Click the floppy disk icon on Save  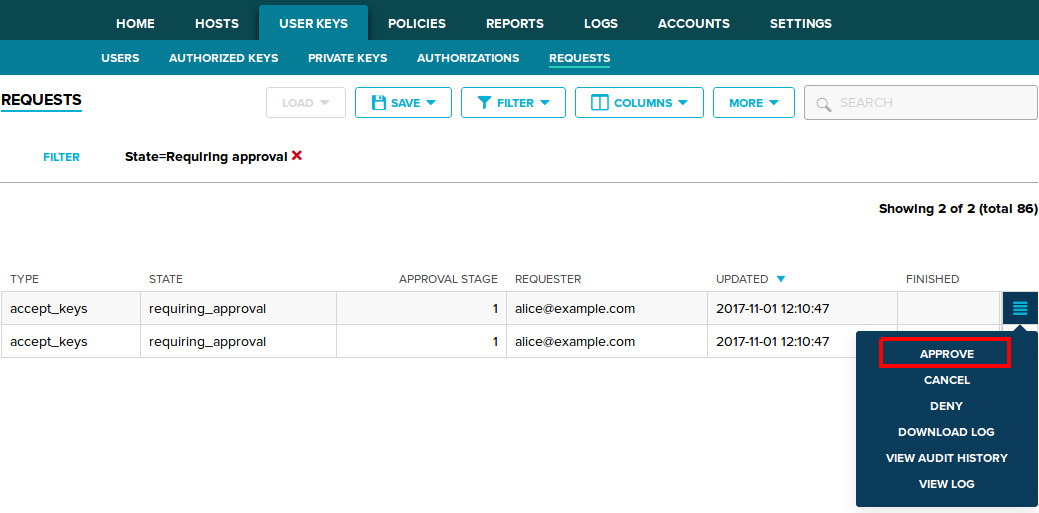pos(379,103)
